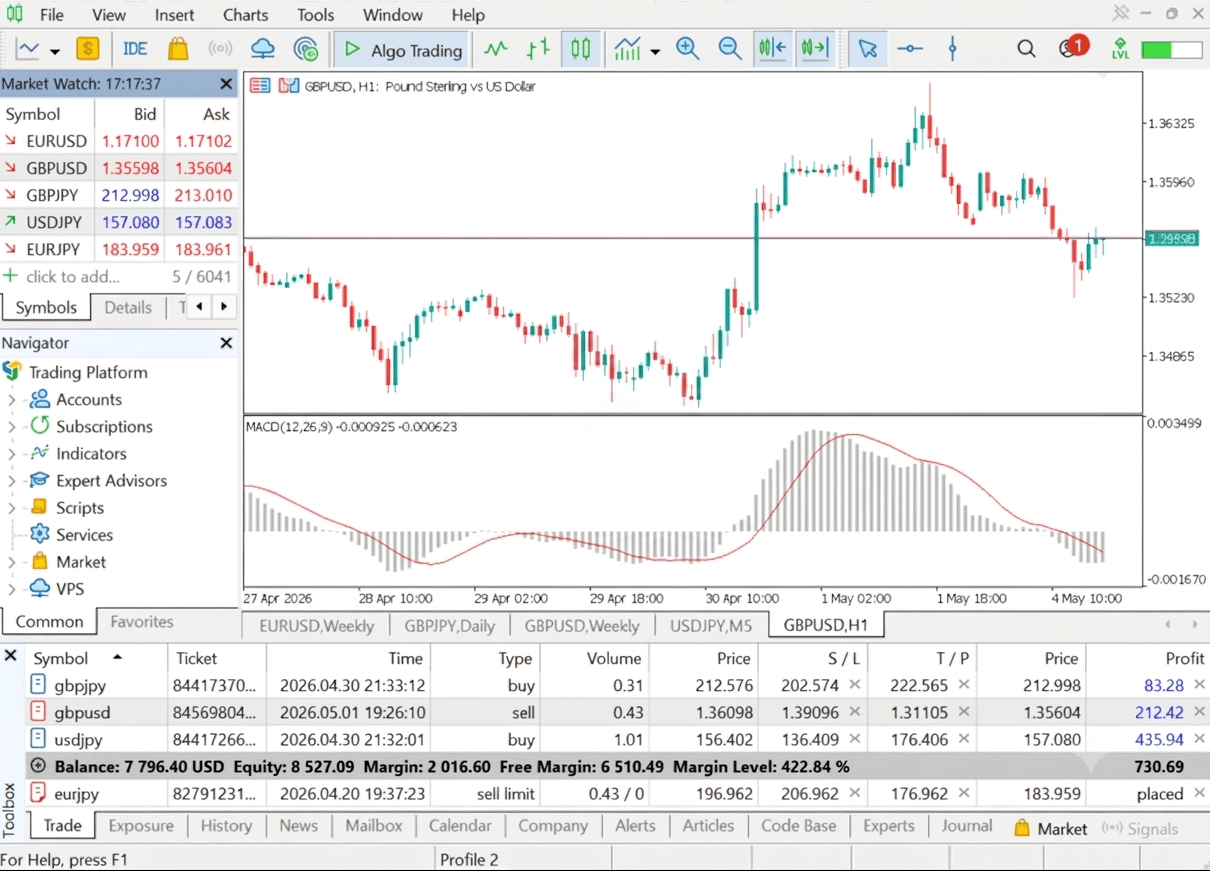The width and height of the screenshot is (1210, 871).
Task: Open the Tools menu
Action: point(316,15)
